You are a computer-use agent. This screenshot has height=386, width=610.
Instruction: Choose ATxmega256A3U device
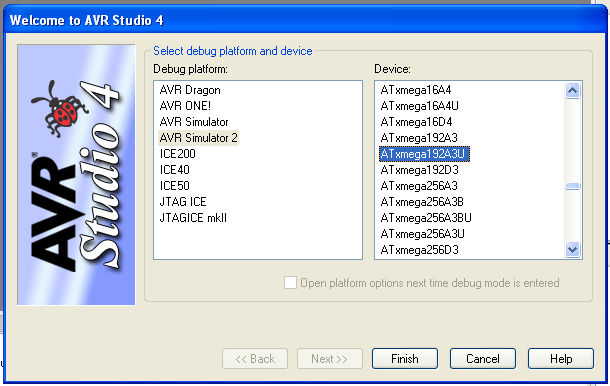422,233
